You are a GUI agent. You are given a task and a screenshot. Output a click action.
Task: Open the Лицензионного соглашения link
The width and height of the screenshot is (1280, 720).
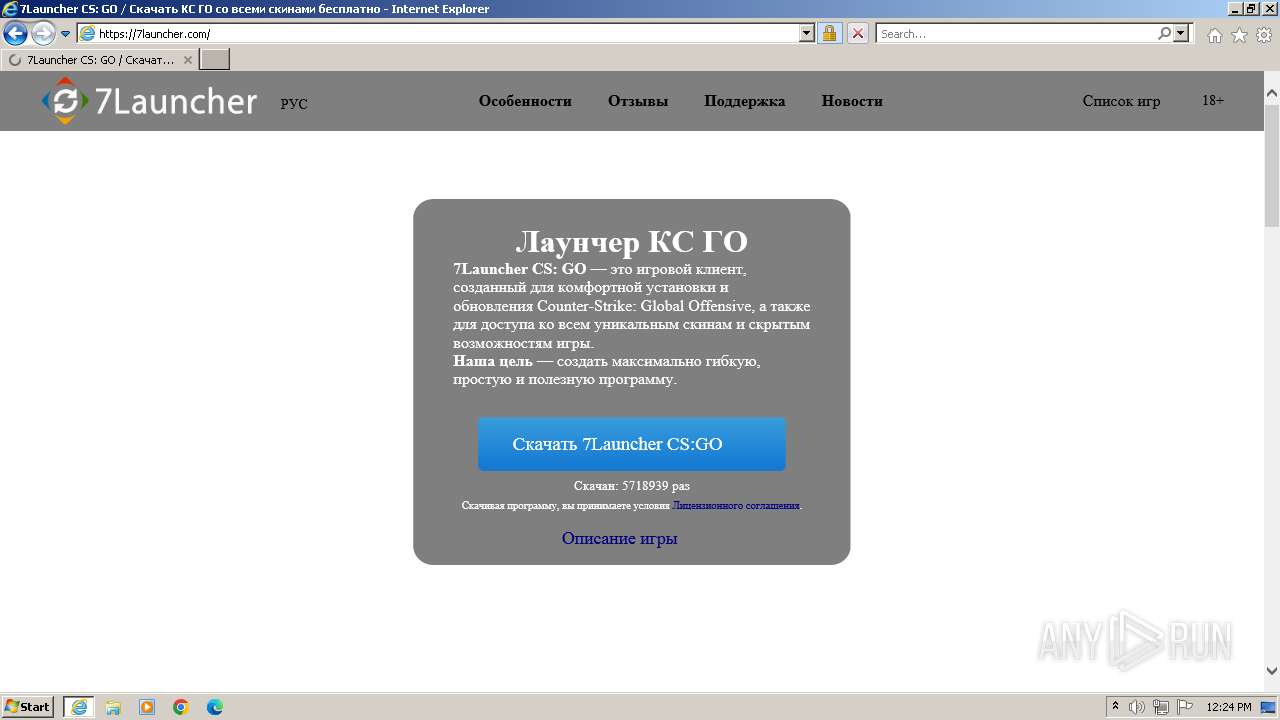(x=736, y=506)
